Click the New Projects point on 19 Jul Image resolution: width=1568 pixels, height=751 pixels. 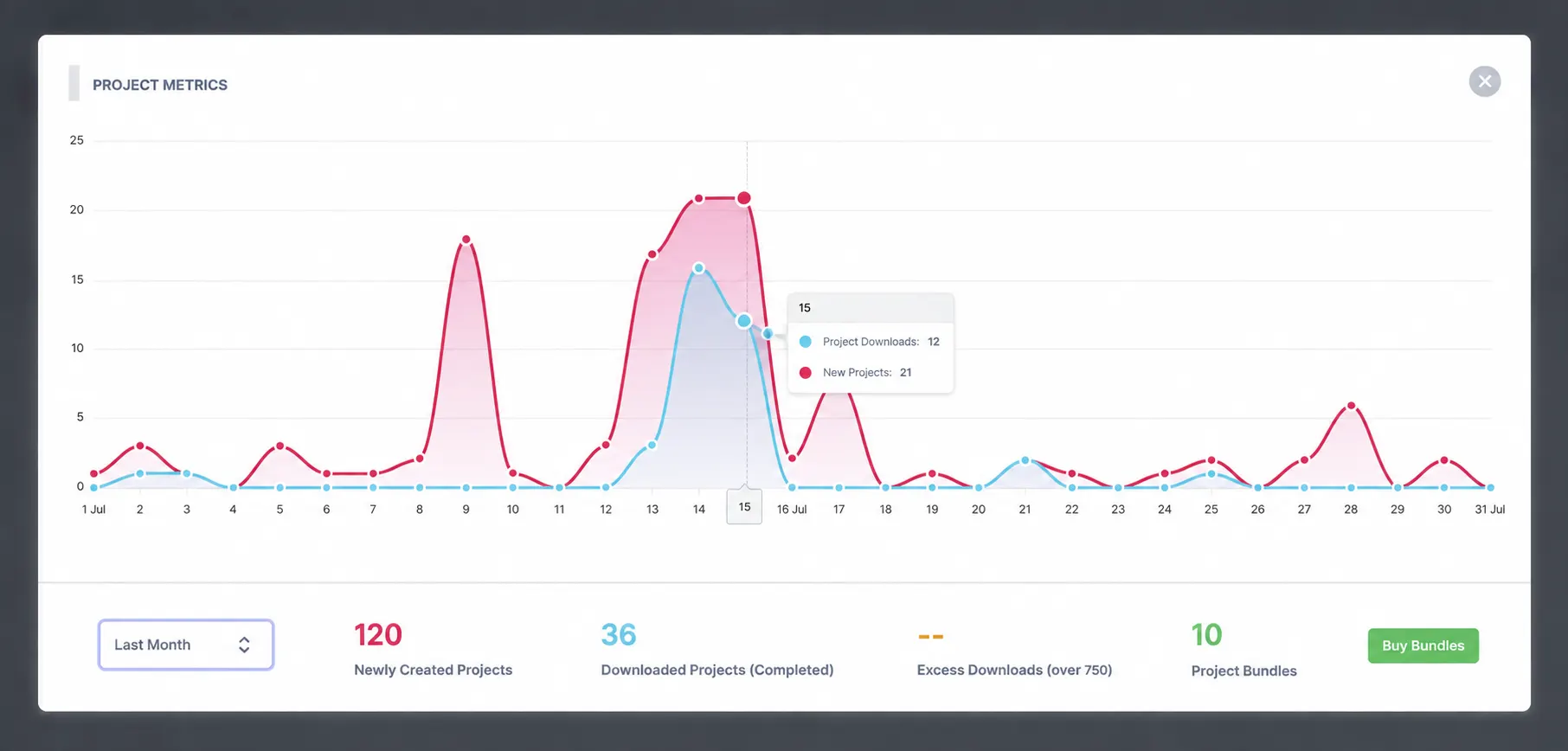932,474
